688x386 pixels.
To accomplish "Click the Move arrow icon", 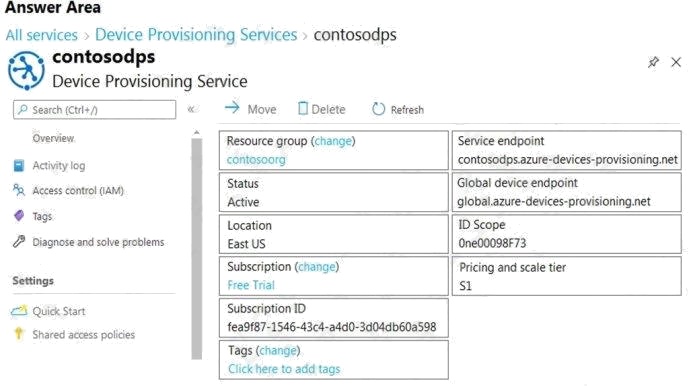I will pos(232,107).
